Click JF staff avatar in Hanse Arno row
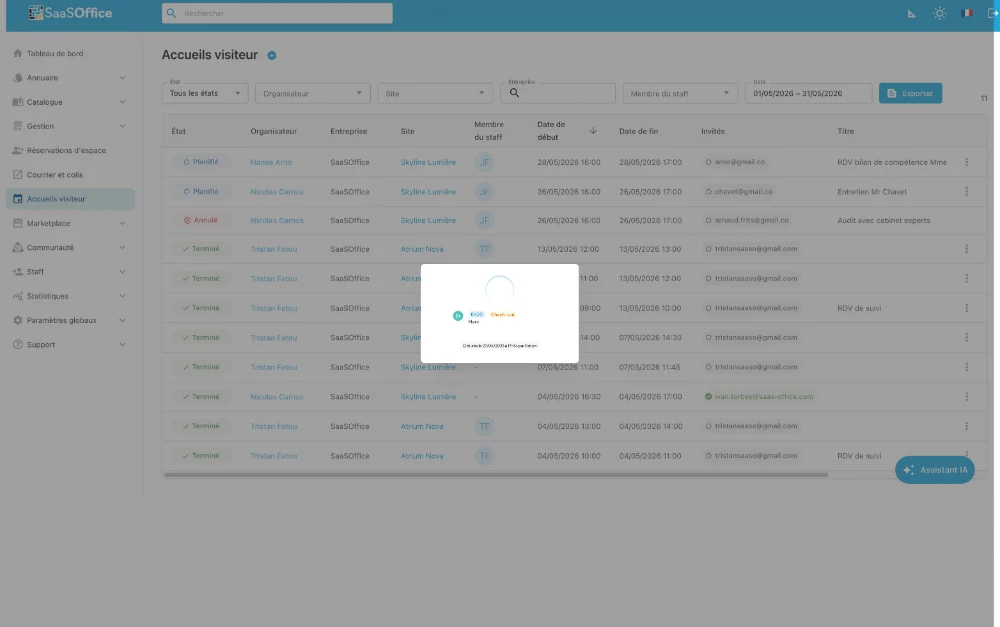Image resolution: width=1000 pixels, height=627 pixels. [x=484, y=162]
